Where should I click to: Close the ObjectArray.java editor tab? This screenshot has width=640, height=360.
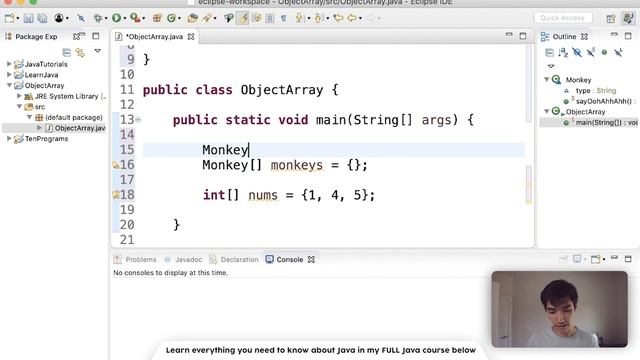pyautogui.click(x=191, y=37)
